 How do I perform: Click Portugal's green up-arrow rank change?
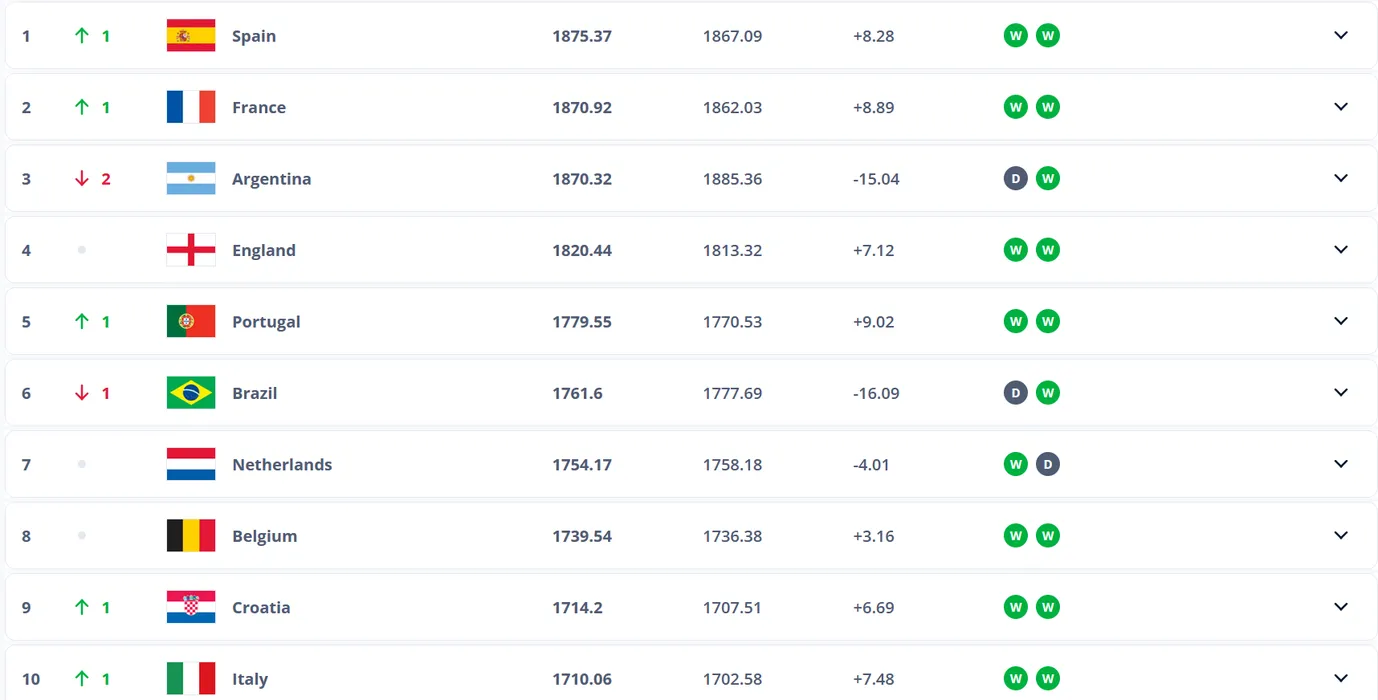pyautogui.click(x=82, y=322)
